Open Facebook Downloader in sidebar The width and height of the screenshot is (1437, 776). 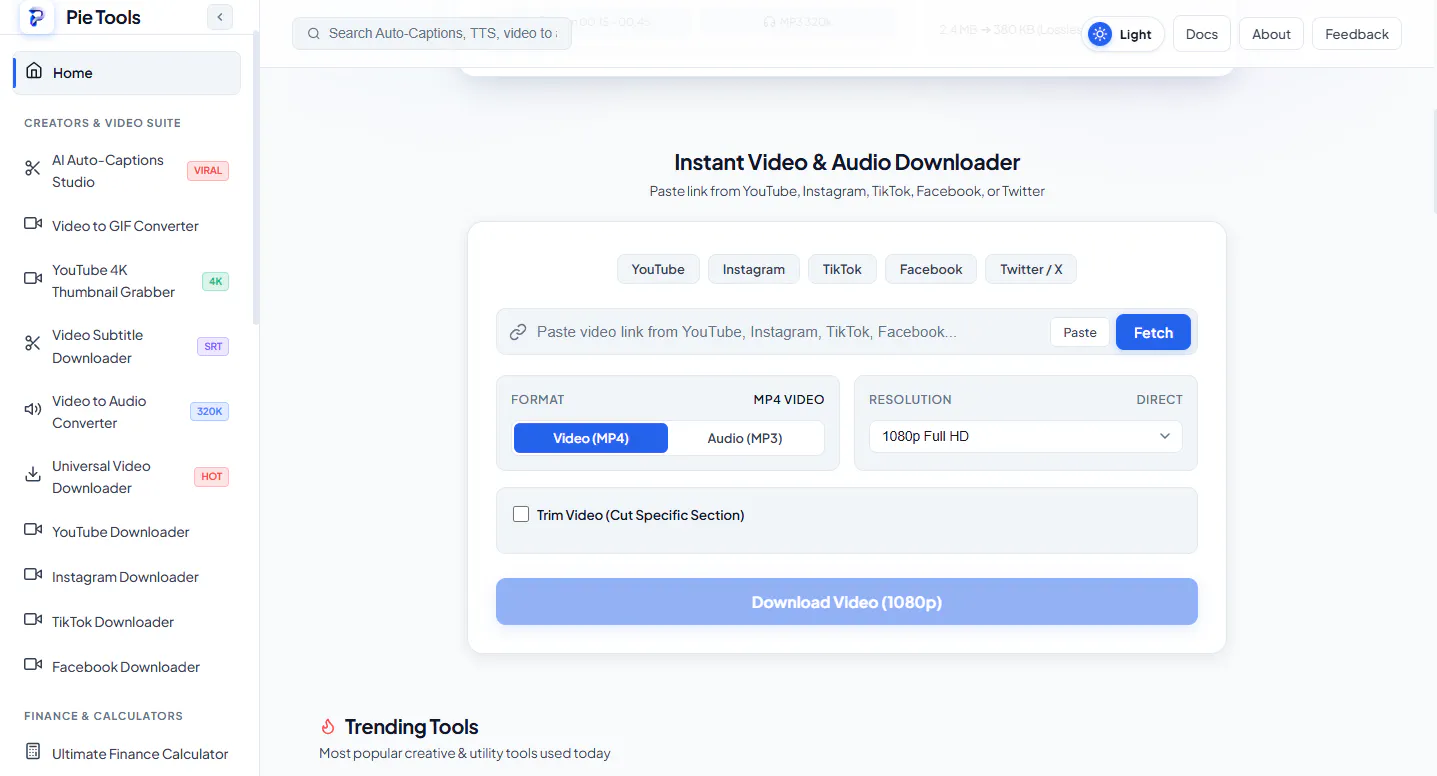click(x=127, y=667)
